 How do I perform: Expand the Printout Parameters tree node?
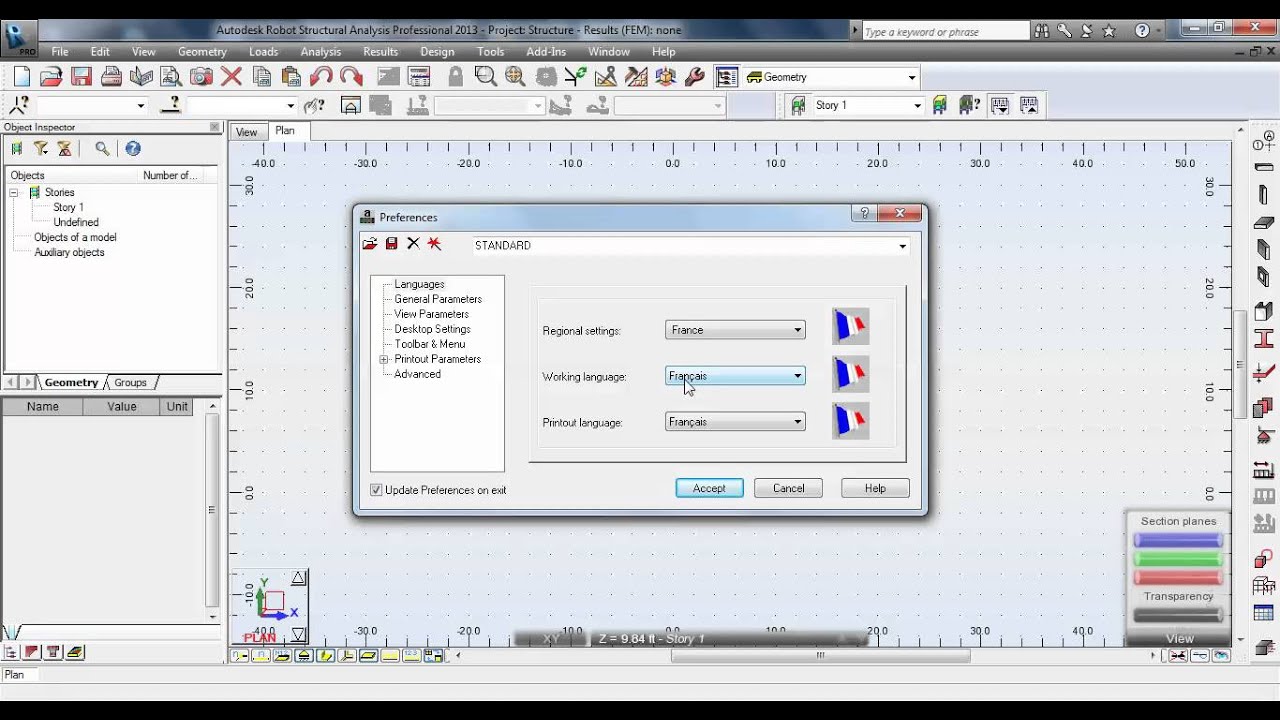pos(383,359)
